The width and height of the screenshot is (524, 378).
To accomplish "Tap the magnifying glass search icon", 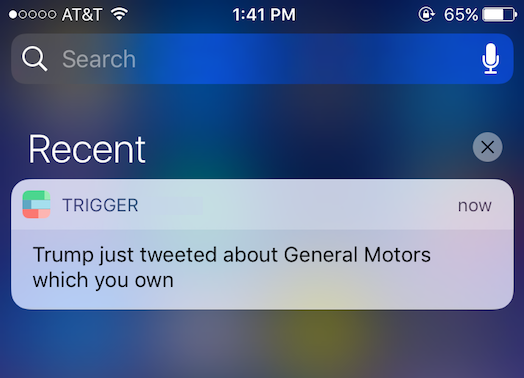I will click(34, 59).
